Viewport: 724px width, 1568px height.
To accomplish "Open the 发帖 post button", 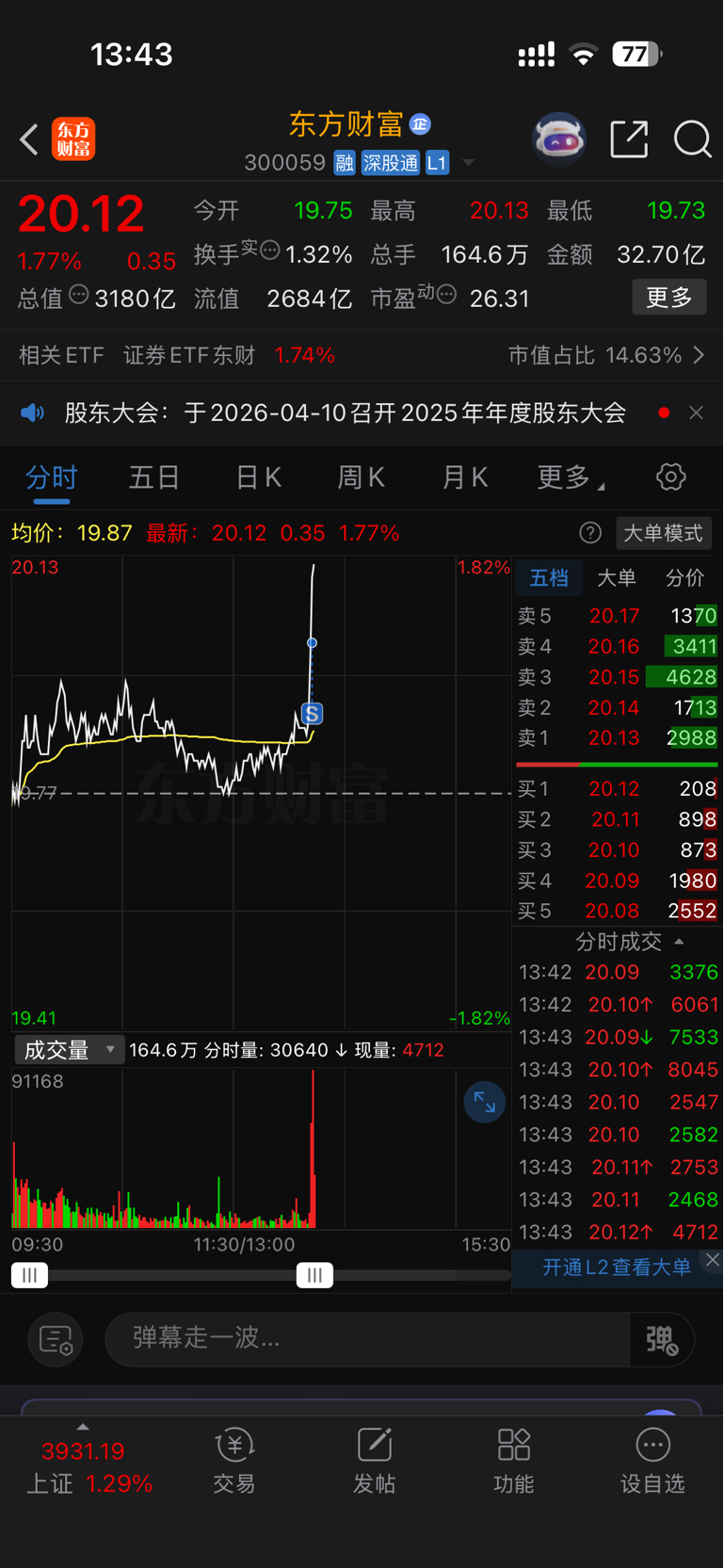I will pos(374,1462).
